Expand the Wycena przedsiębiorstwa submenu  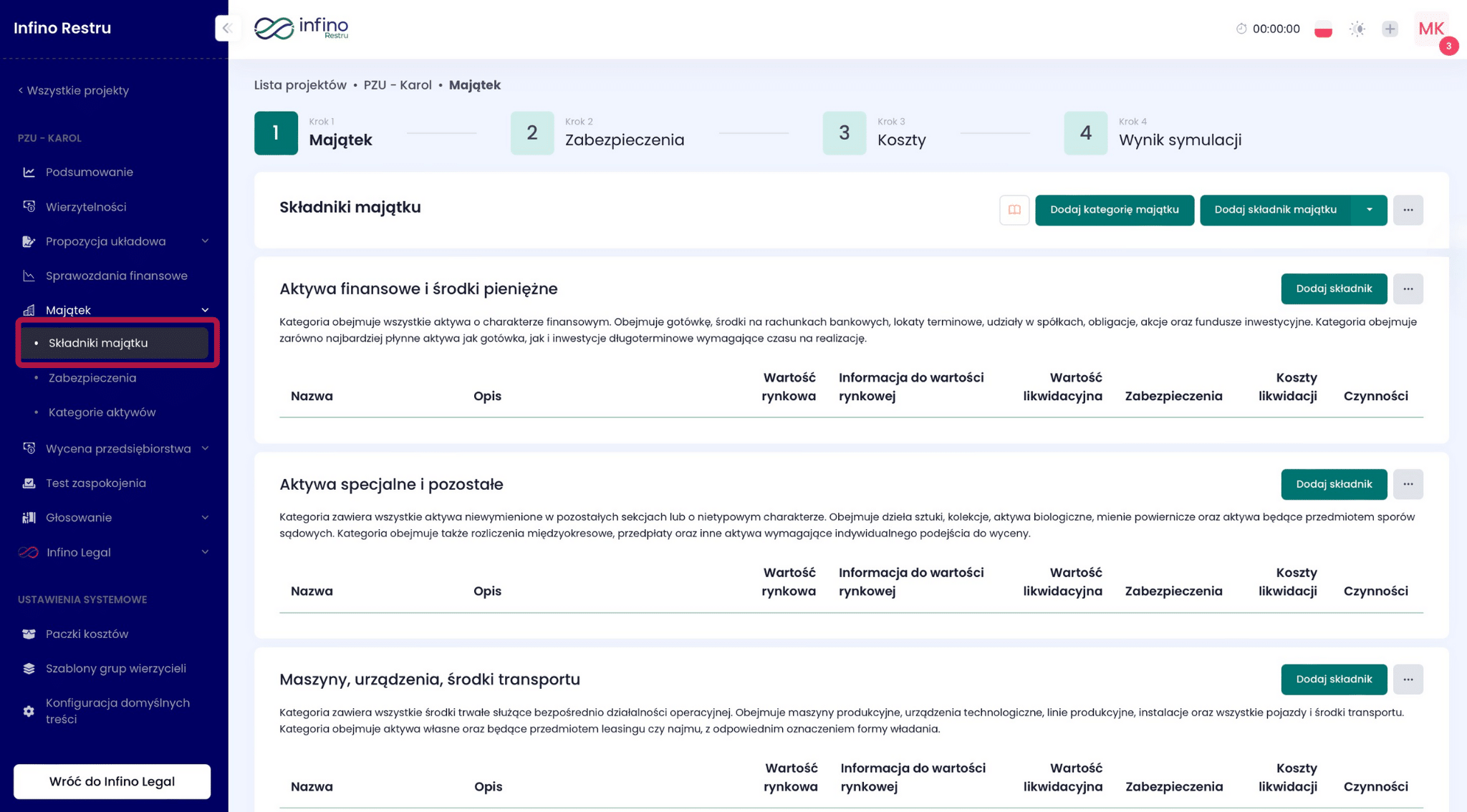205,448
